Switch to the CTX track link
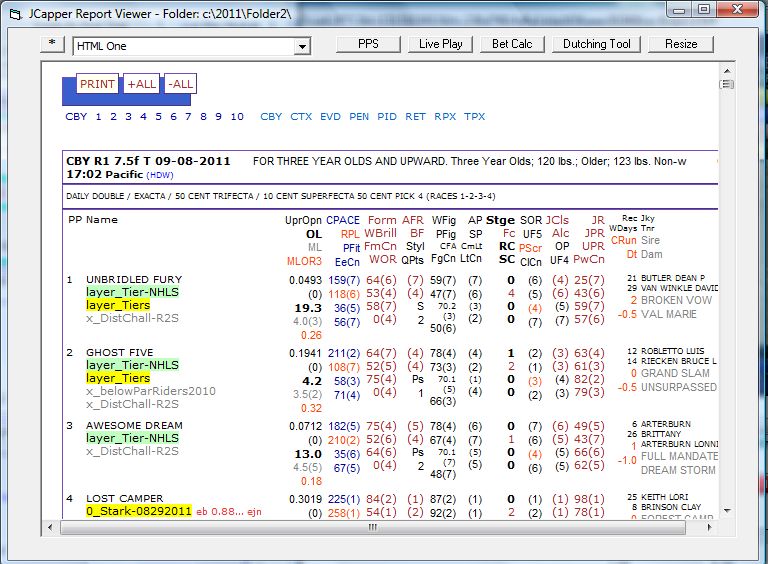The height and width of the screenshot is (564, 768). [x=301, y=117]
